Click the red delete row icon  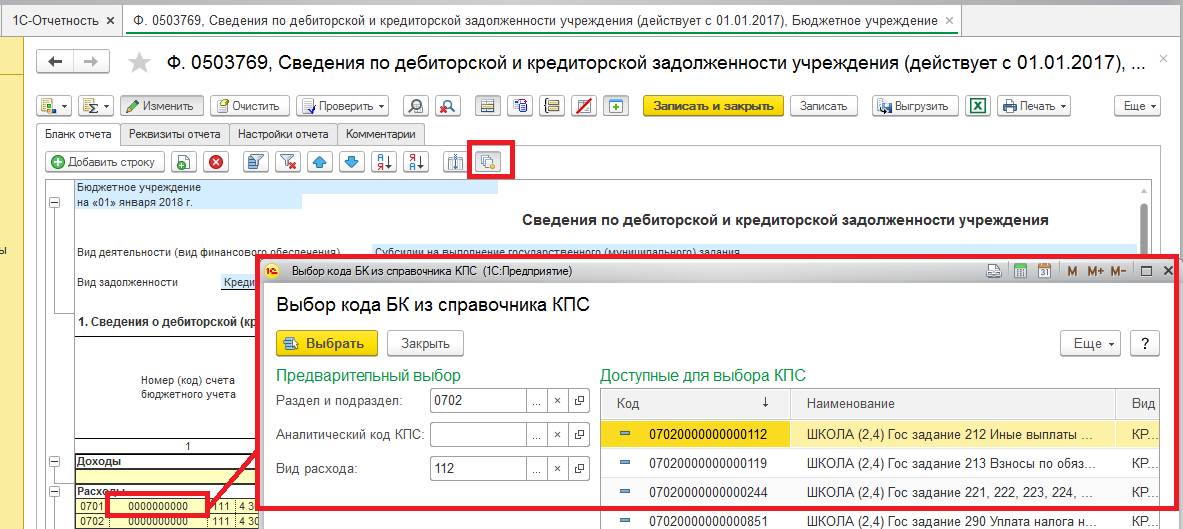(x=217, y=161)
